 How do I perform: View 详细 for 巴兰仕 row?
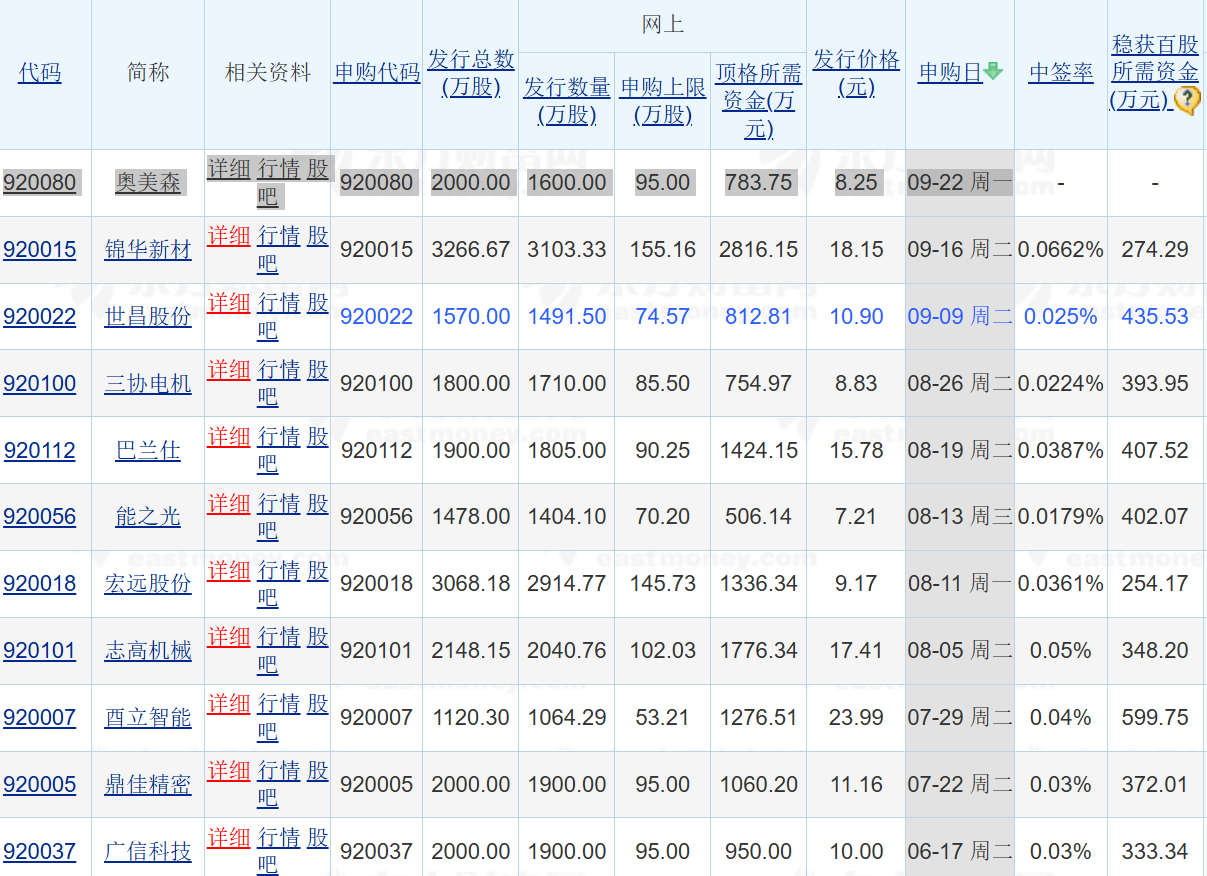click(x=229, y=437)
